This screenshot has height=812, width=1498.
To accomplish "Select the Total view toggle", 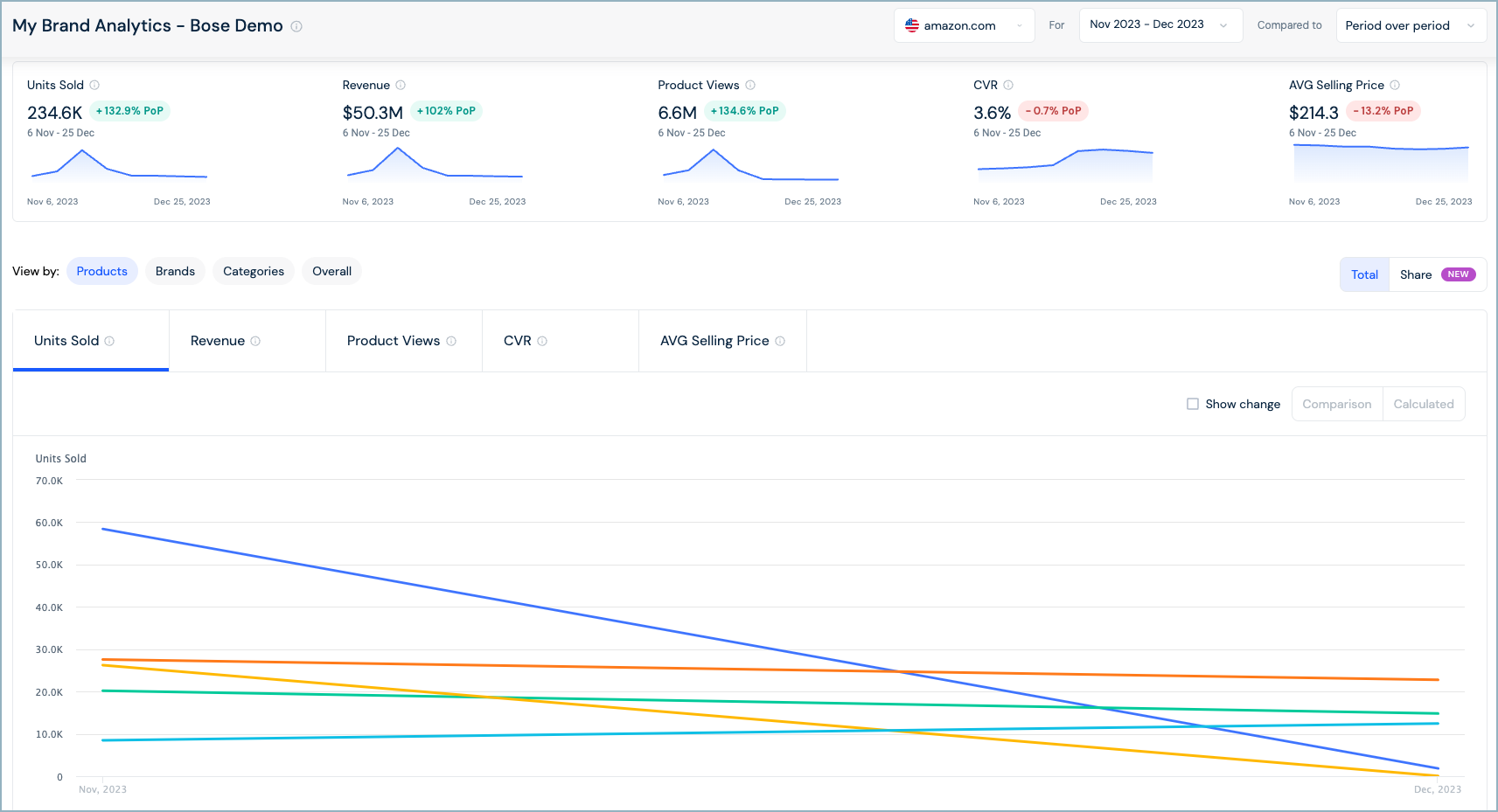I will click(x=1364, y=274).
